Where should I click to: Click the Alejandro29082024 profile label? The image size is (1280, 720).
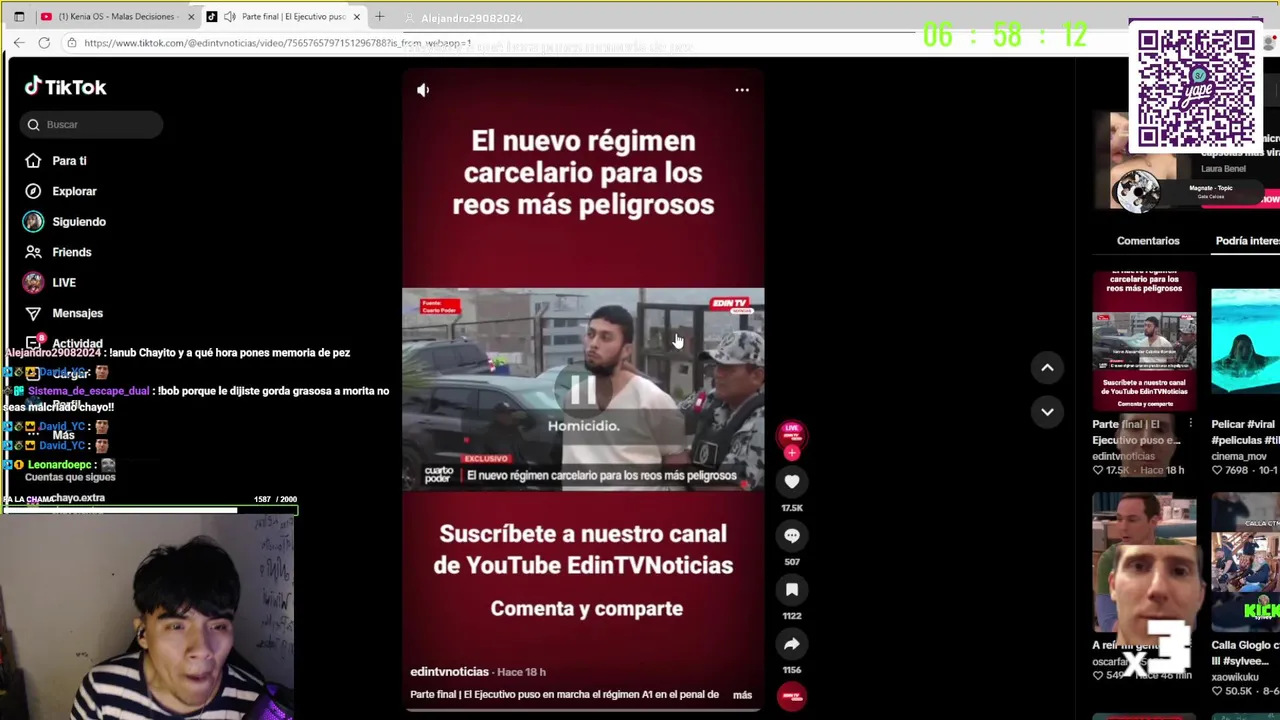[471, 18]
